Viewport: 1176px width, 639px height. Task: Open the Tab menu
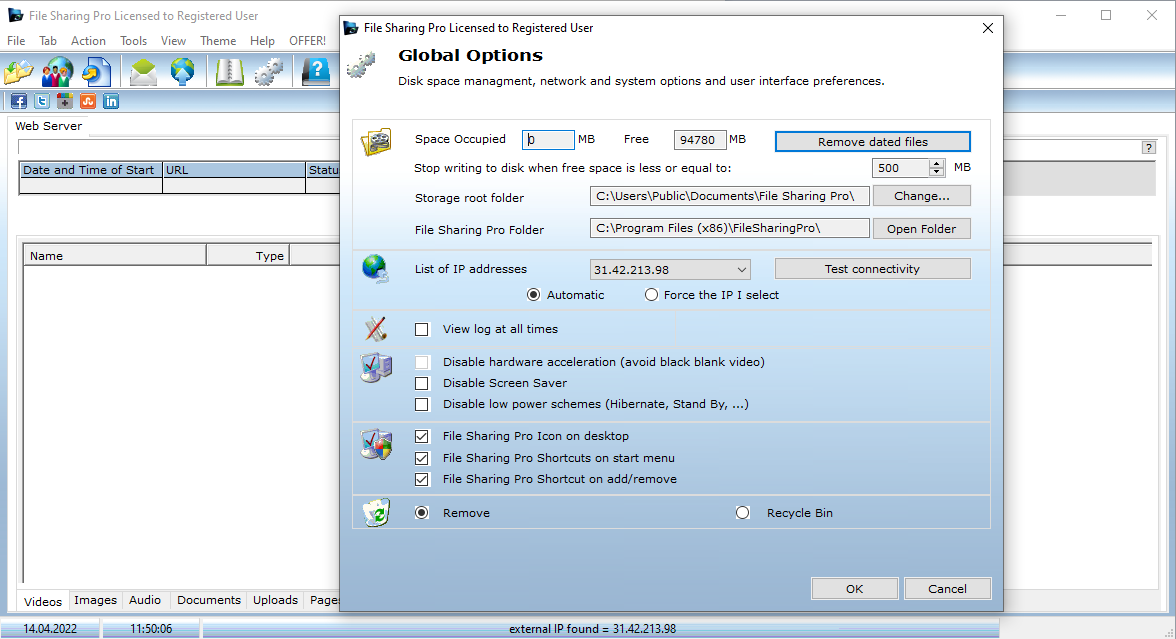[x=48, y=40]
